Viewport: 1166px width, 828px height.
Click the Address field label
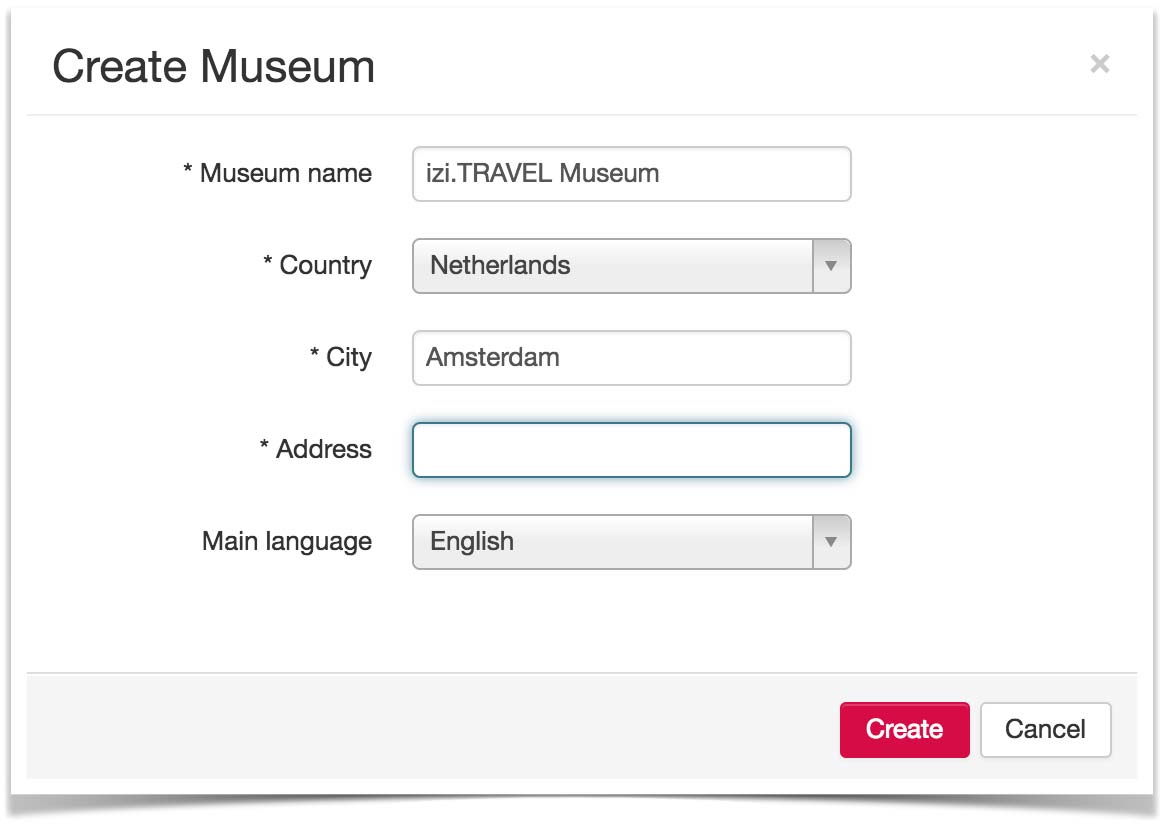tap(323, 449)
